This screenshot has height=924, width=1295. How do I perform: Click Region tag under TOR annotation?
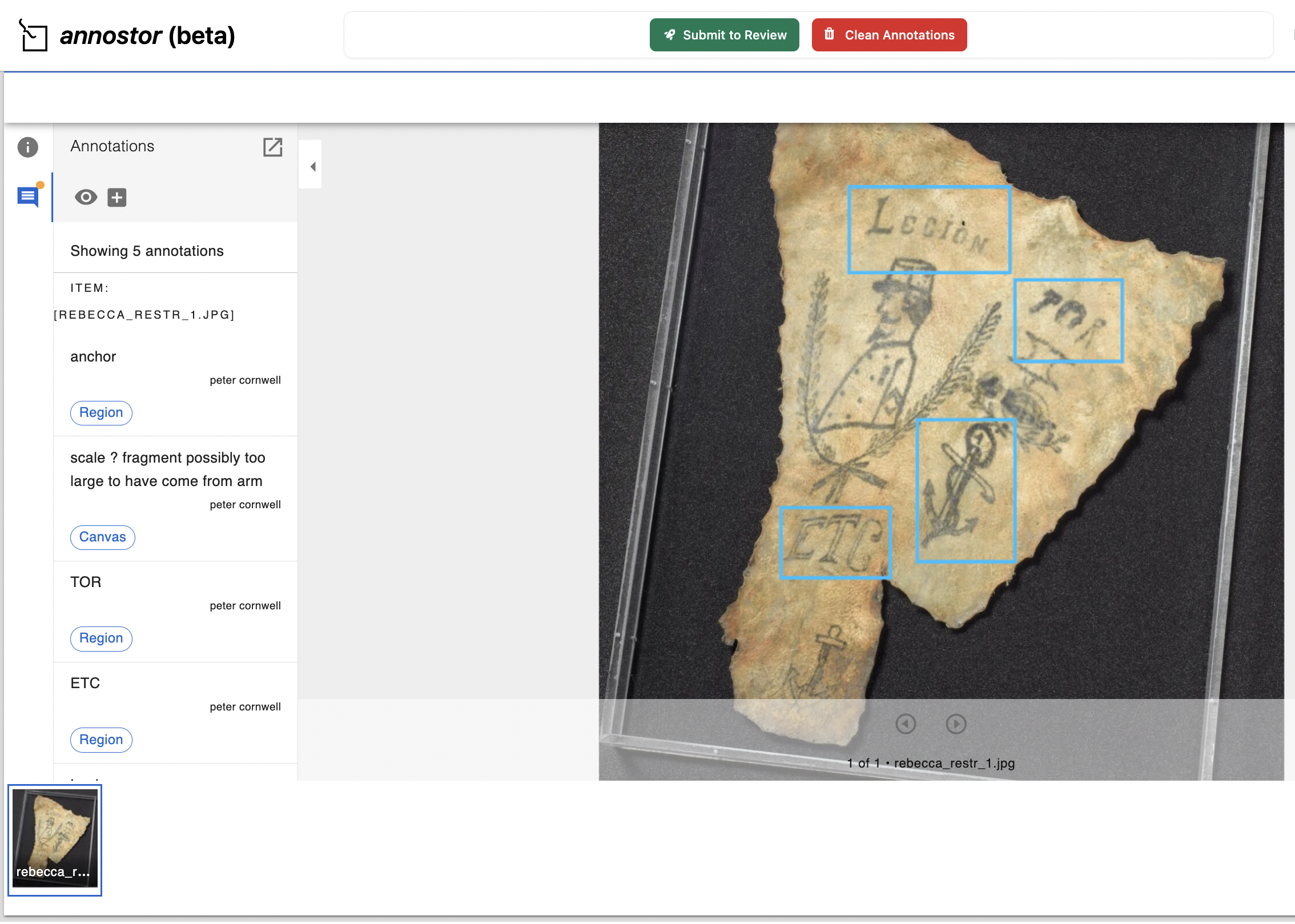coord(101,638)
